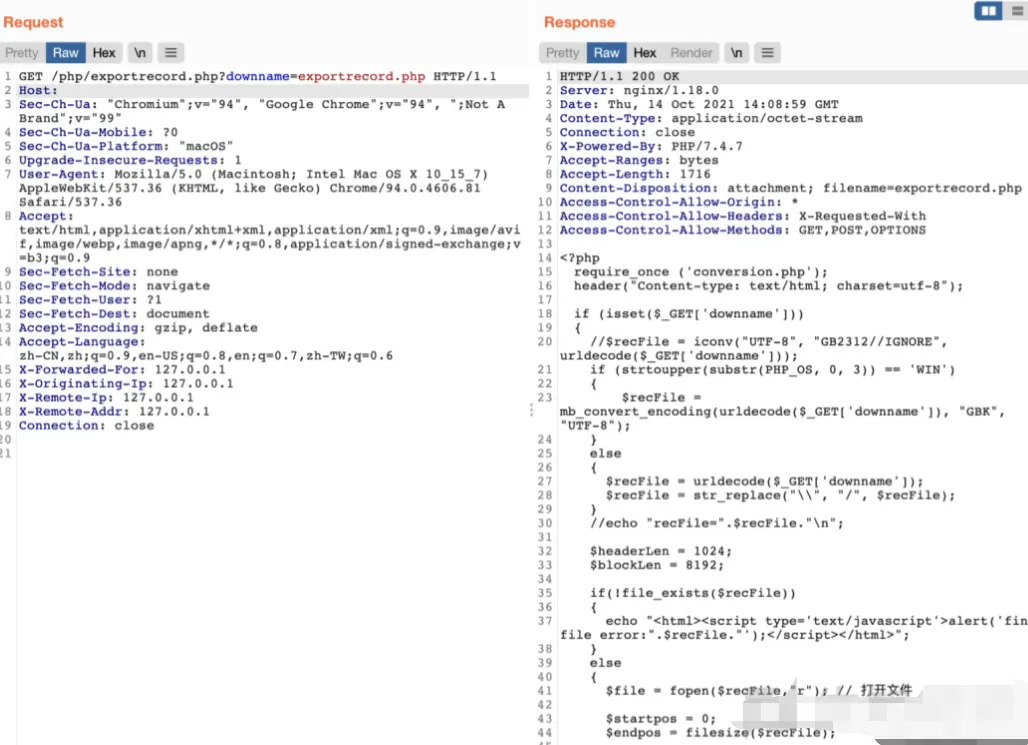Toggle non-printable \n characters in Response
This screenshot has height=745, width=1028.
click(736, 52)
